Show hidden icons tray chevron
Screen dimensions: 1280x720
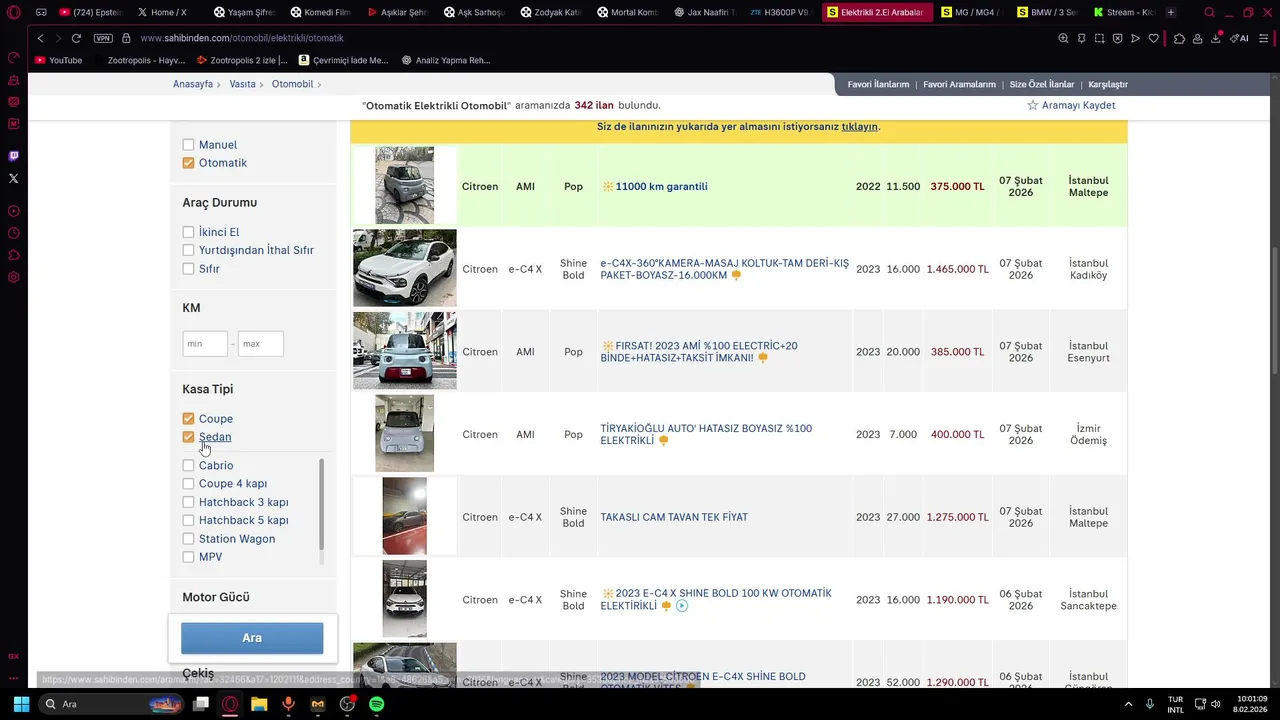point(1129,704)
